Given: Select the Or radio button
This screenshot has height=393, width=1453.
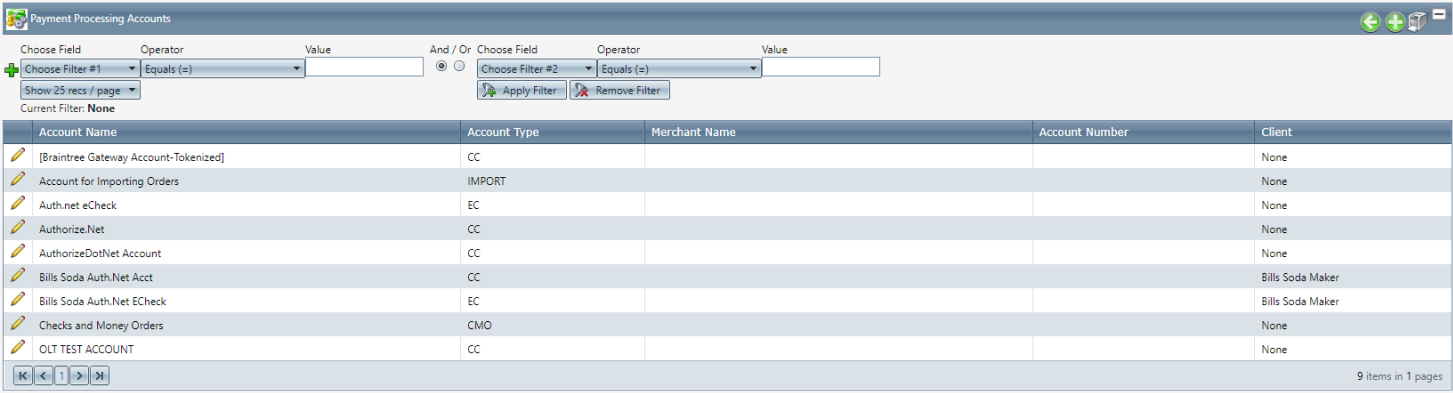Looking at the screenshot, I should point(459,66).
